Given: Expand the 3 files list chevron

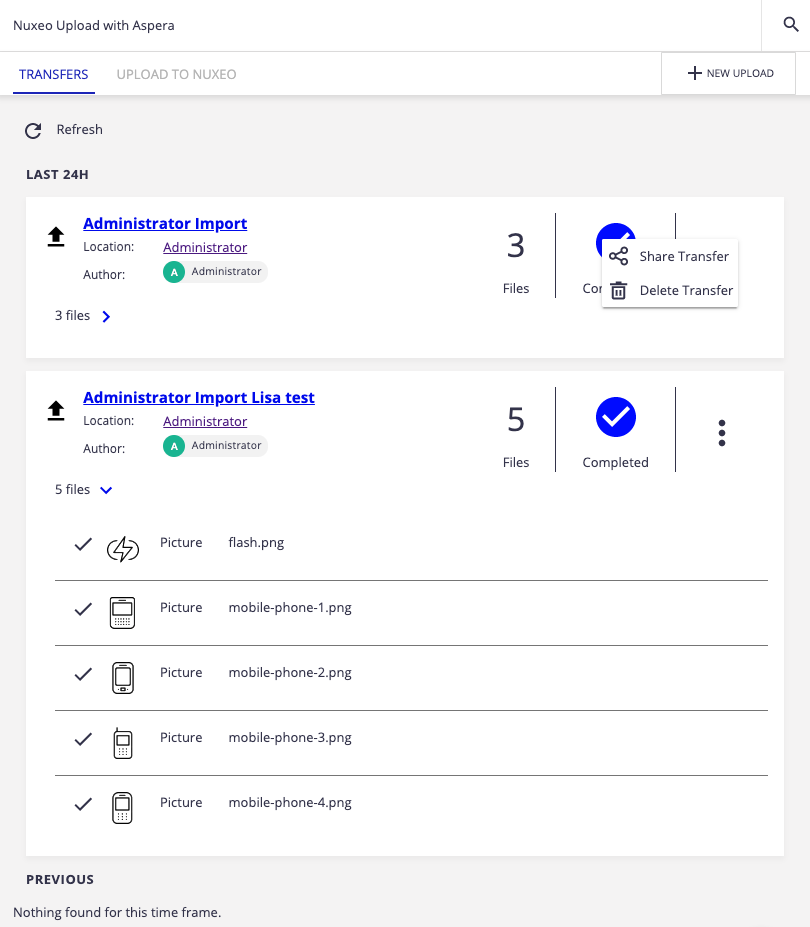Looking at the screenshot, I should tap(106, 317).
